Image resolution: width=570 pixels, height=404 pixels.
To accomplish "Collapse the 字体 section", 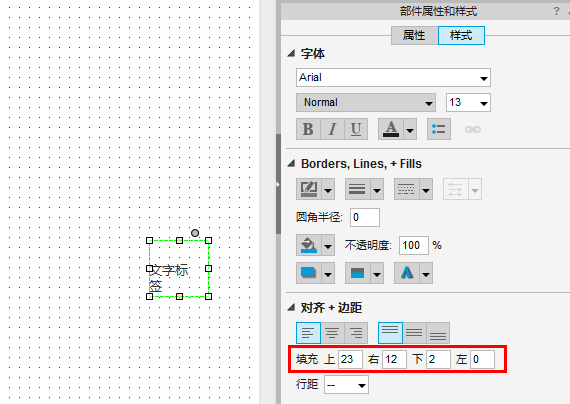I will click(x=291, y=53).
